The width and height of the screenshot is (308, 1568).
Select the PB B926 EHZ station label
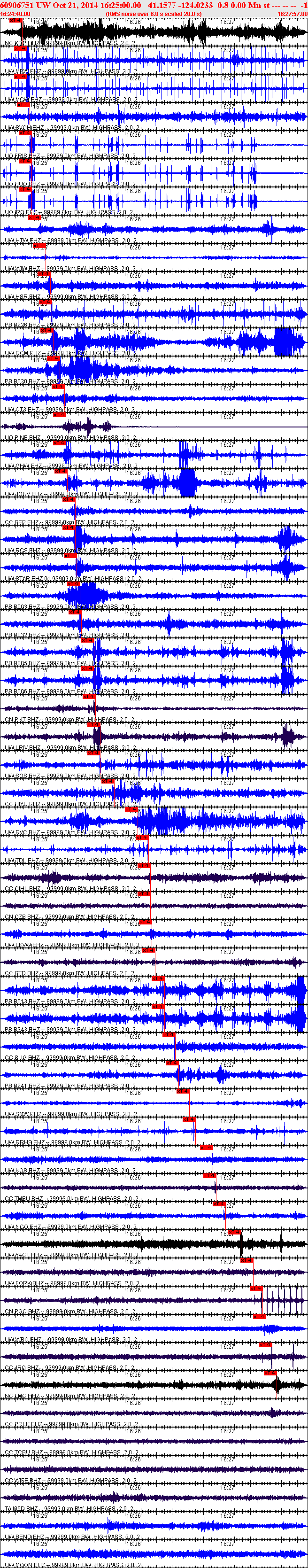(70, 325)
